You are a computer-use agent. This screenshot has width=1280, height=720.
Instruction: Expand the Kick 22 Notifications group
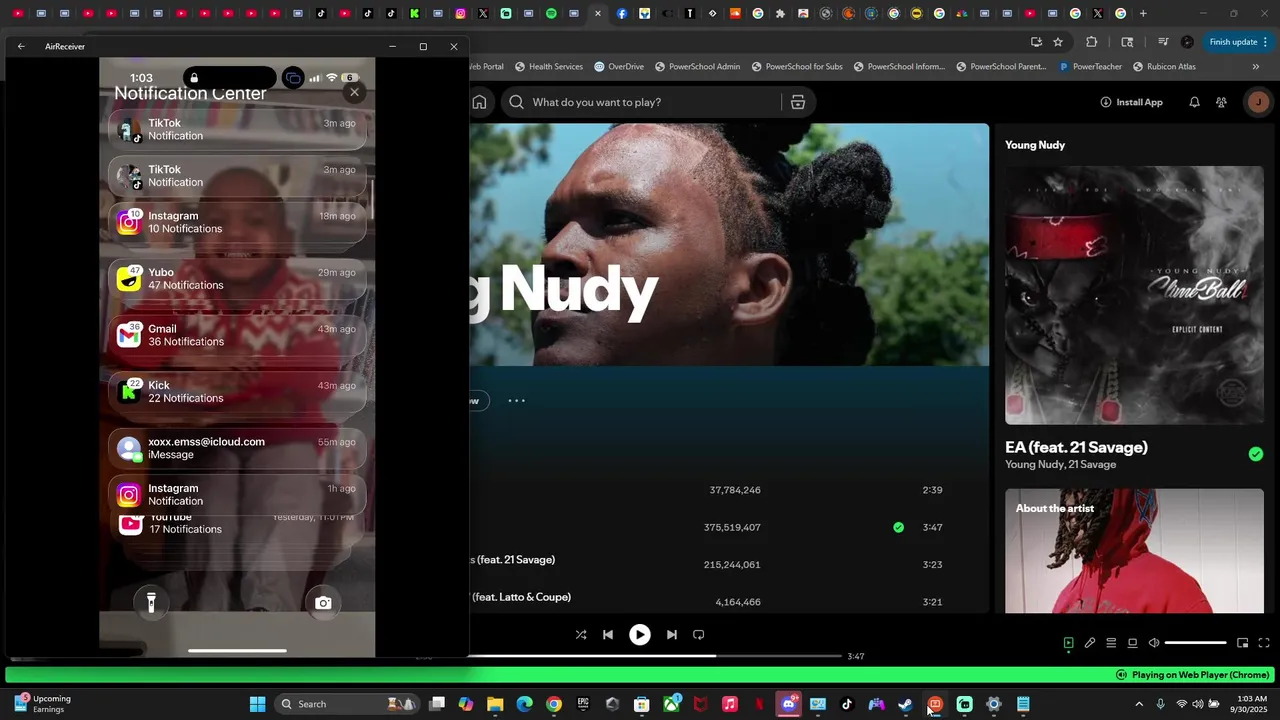(x=237, y=392)
